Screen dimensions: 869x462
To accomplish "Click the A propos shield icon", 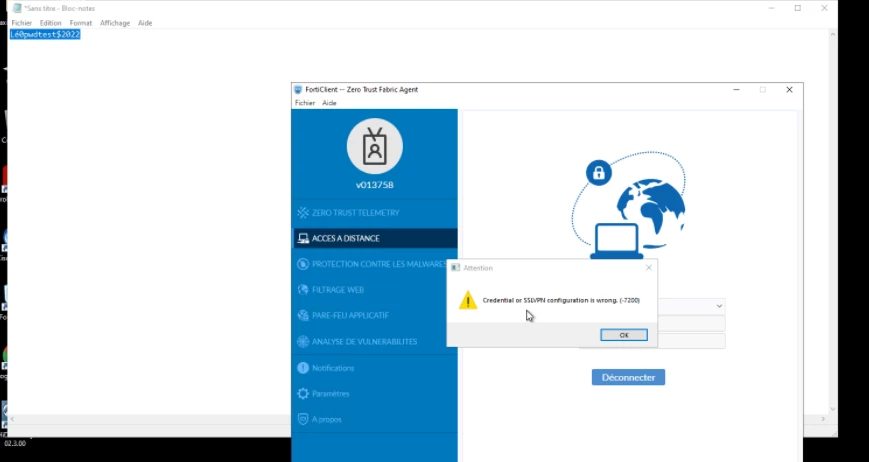I will click(x=303, y=419).
